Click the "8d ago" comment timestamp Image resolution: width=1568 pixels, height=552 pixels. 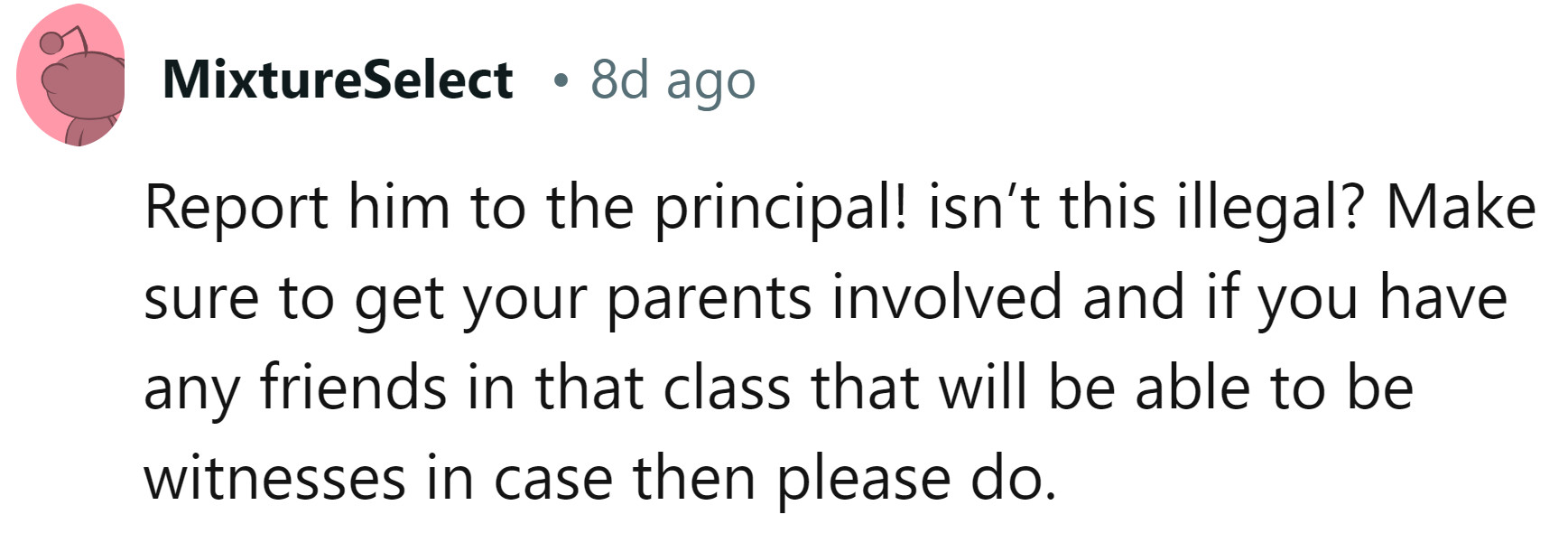click(673, 80)
